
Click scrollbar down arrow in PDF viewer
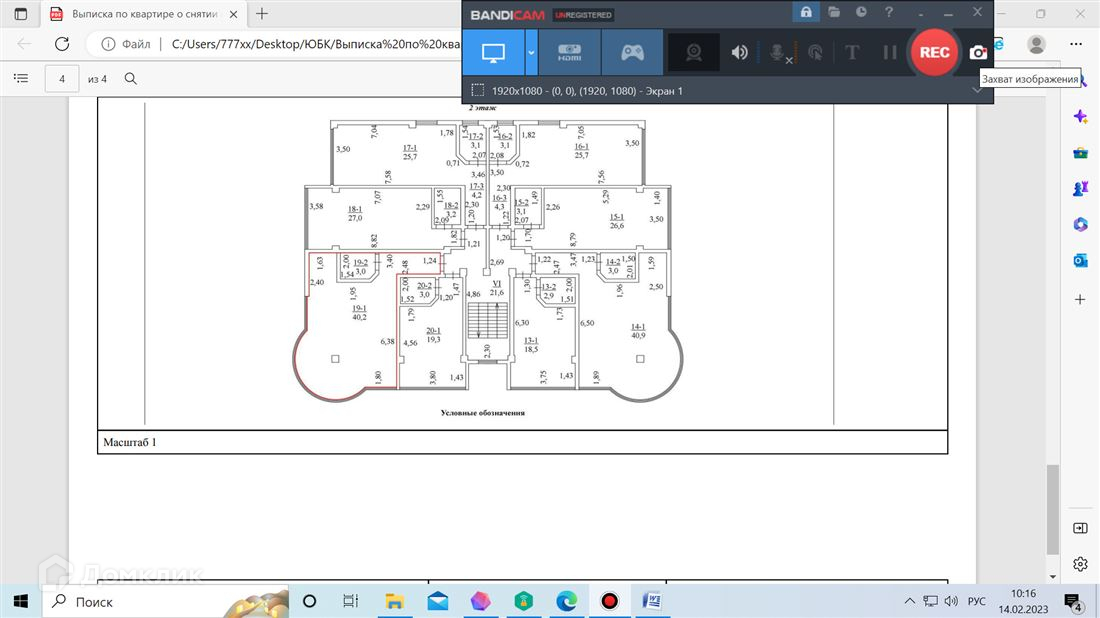click(x=1052, y=577)
